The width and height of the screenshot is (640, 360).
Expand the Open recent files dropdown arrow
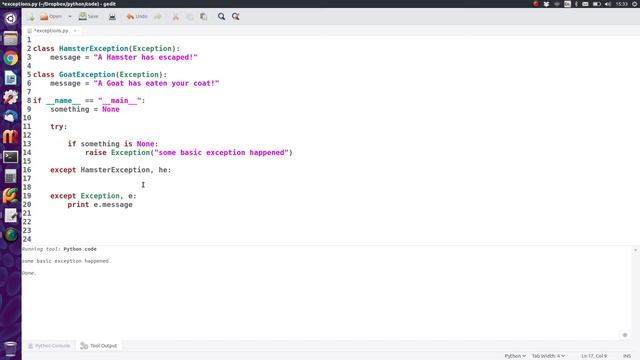pyautogui.click(x=70, y=17)
